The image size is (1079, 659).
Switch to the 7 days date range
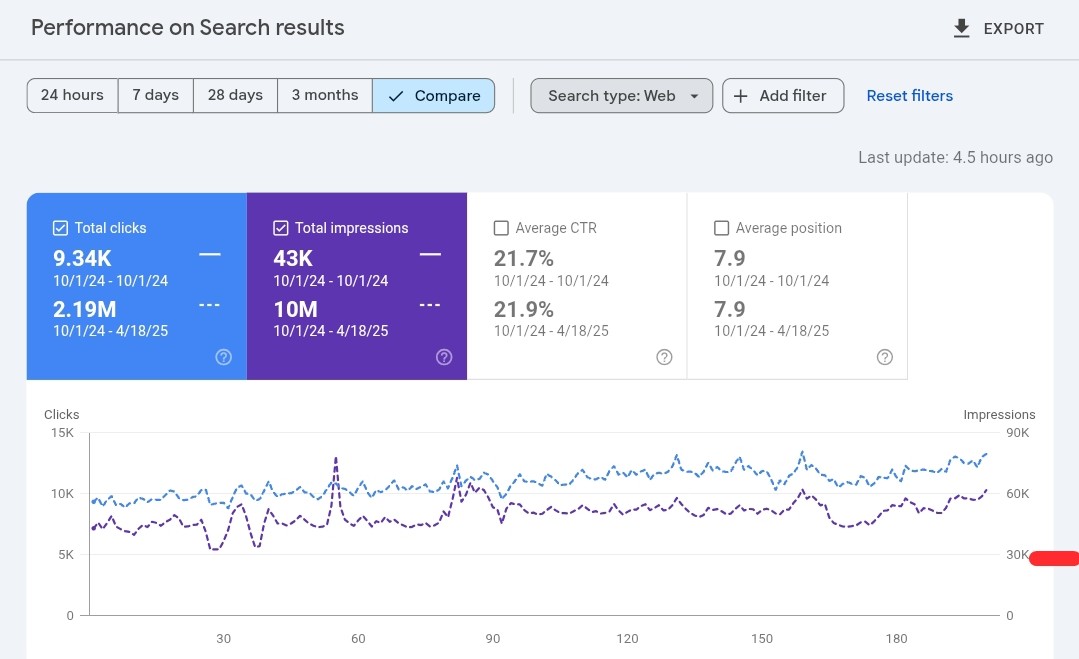coord(155,95)
